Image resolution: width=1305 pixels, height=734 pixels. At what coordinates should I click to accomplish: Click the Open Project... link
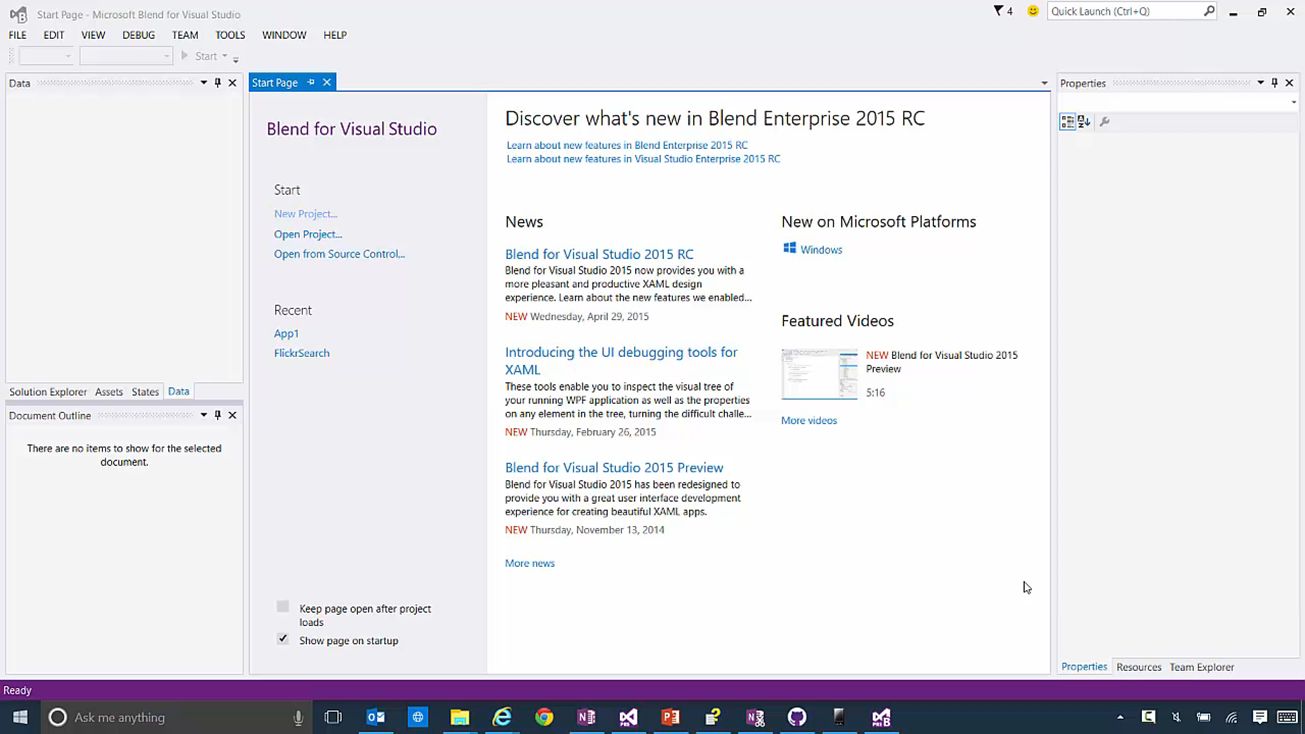click(308, 234)
